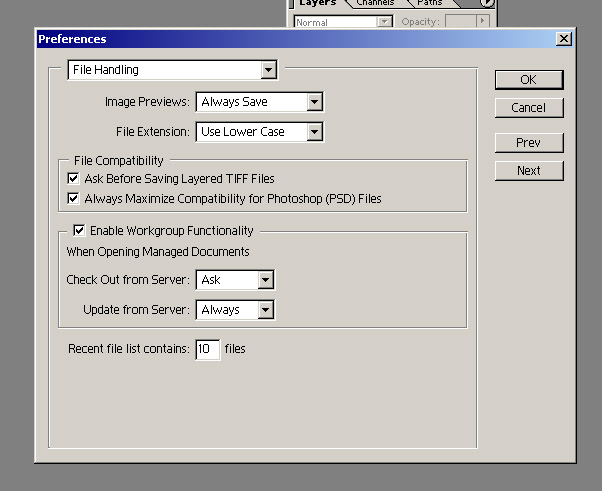
Task: Go to previous preferences with Prev
Action: click(x=529, y=143)
